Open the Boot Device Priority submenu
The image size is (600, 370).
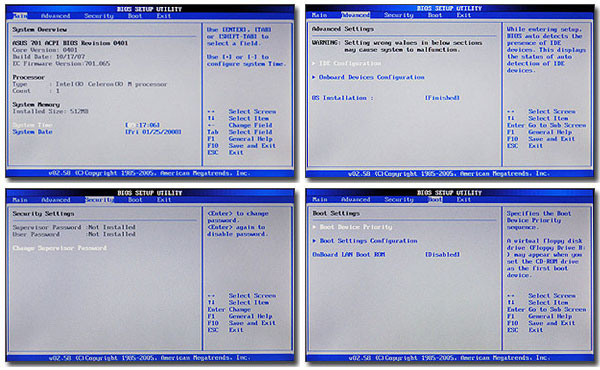coord(355,227)
